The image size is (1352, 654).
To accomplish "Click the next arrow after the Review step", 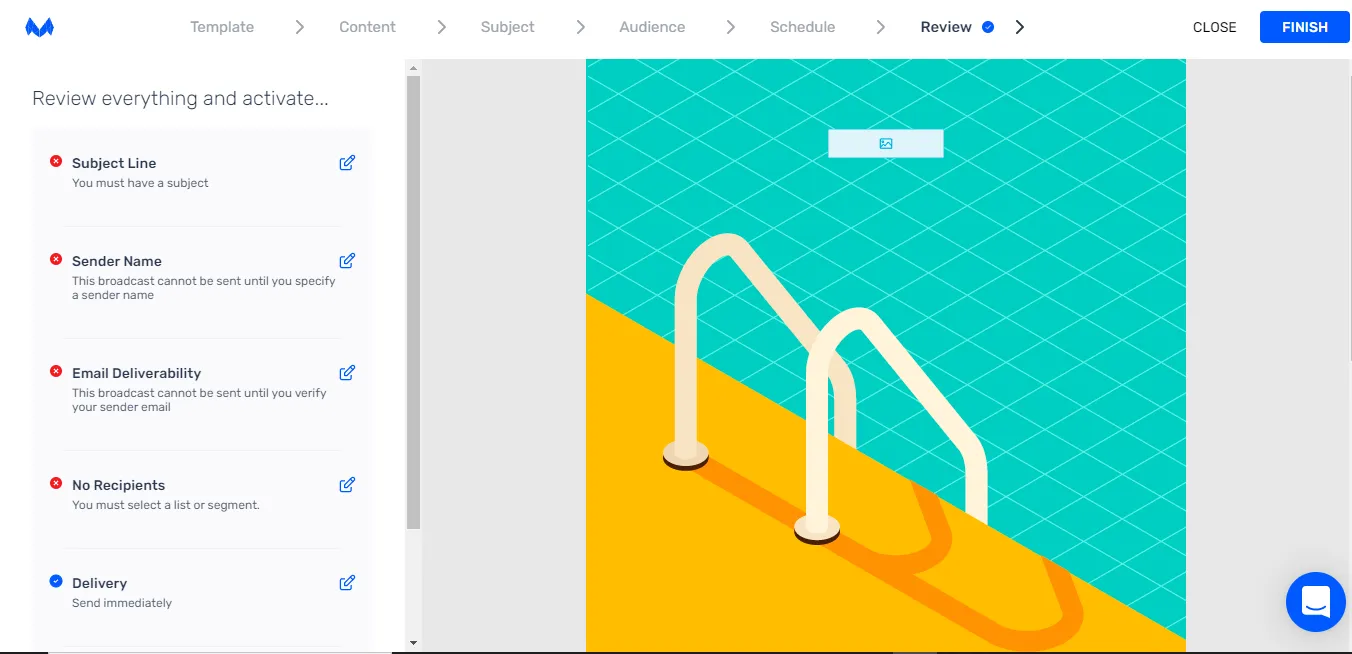I will coord(1020,27).
